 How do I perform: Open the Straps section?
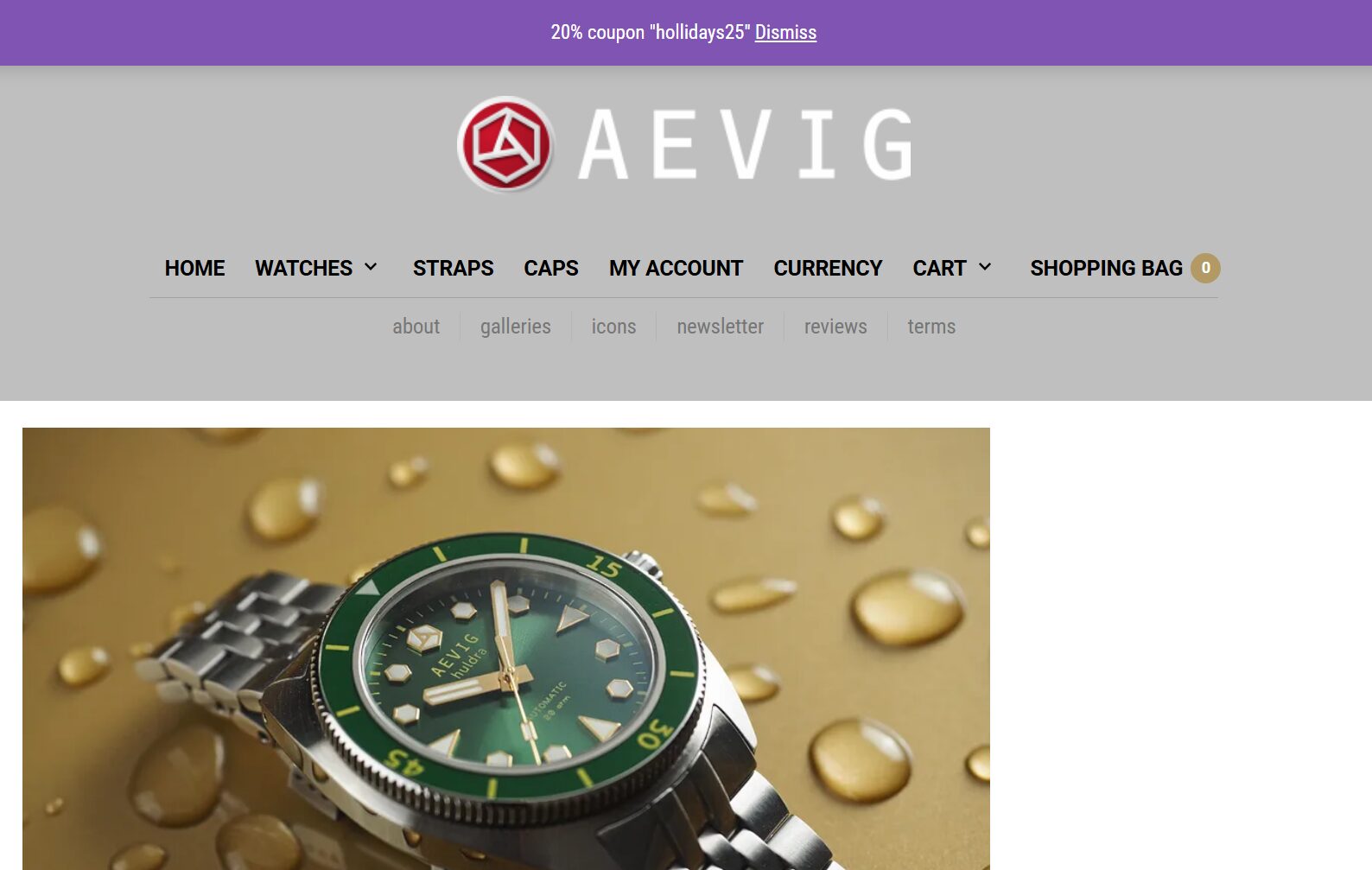[453, 268]
